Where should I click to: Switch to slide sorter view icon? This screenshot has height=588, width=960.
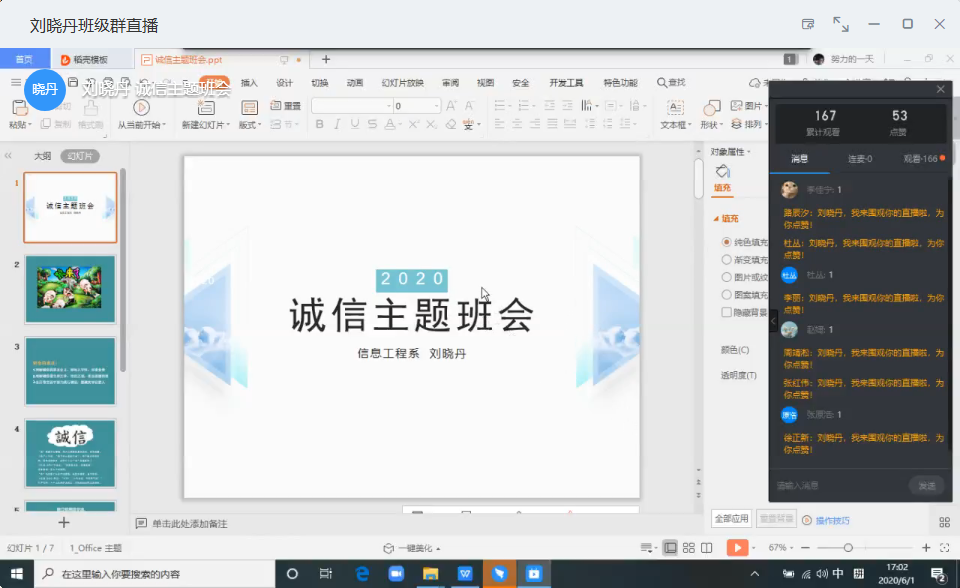[688, 548]
